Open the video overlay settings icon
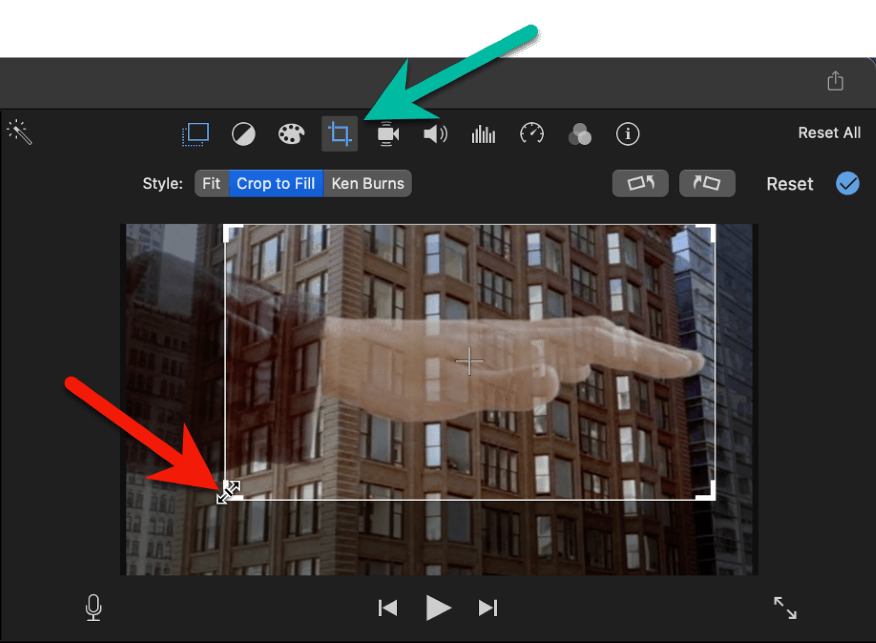 click(196, 135)
